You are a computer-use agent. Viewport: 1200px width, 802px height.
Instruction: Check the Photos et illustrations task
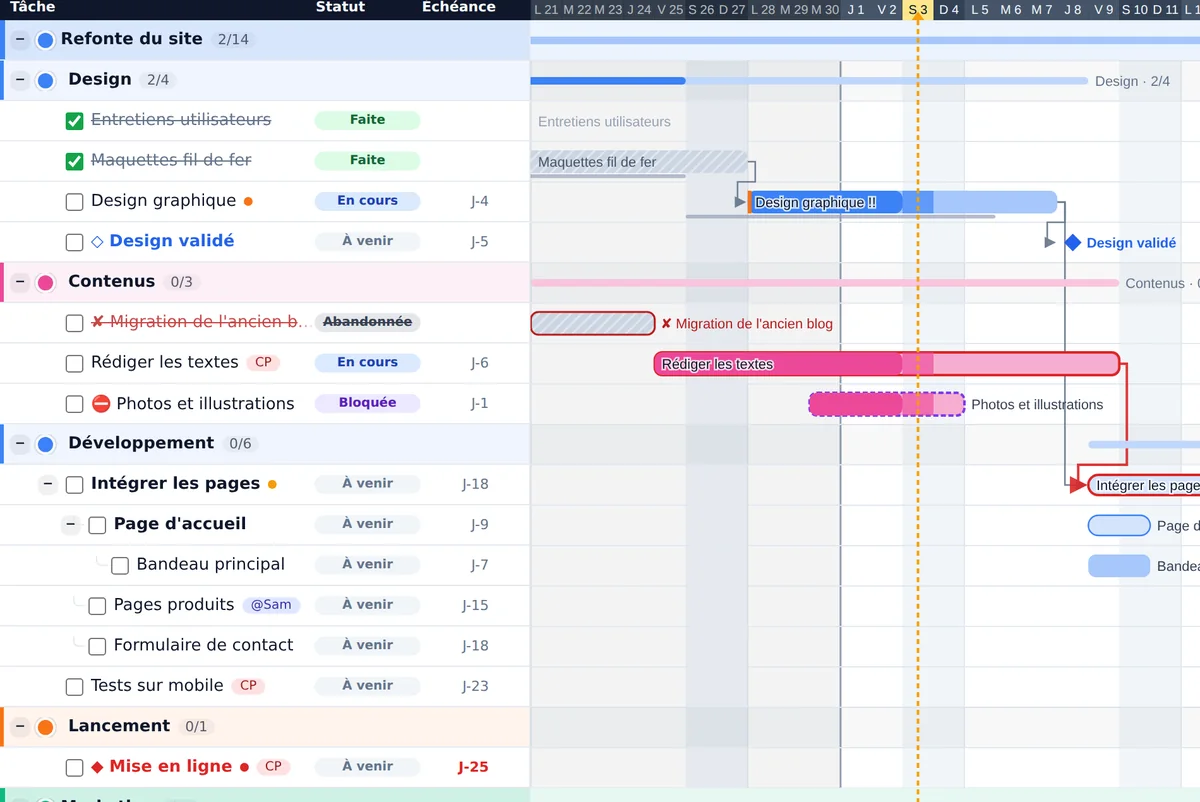point(74,404)
